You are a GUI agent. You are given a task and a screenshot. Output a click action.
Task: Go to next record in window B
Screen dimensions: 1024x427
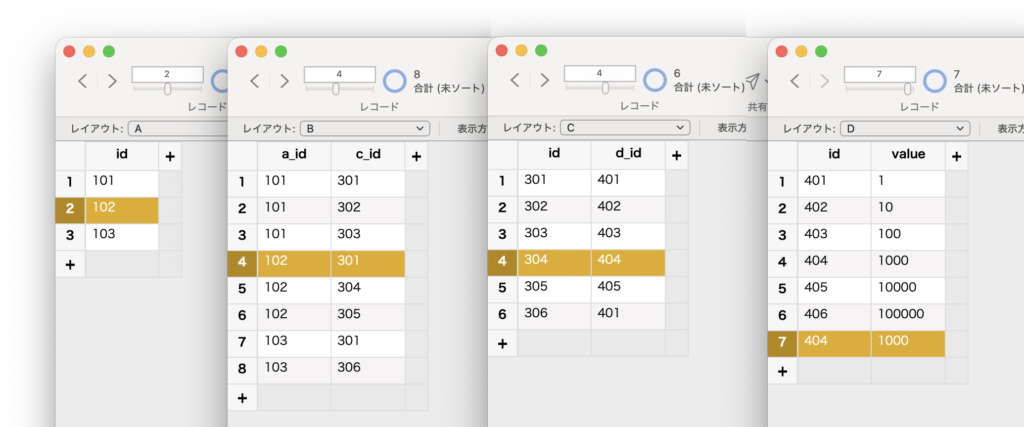click(x=284, y=81)
